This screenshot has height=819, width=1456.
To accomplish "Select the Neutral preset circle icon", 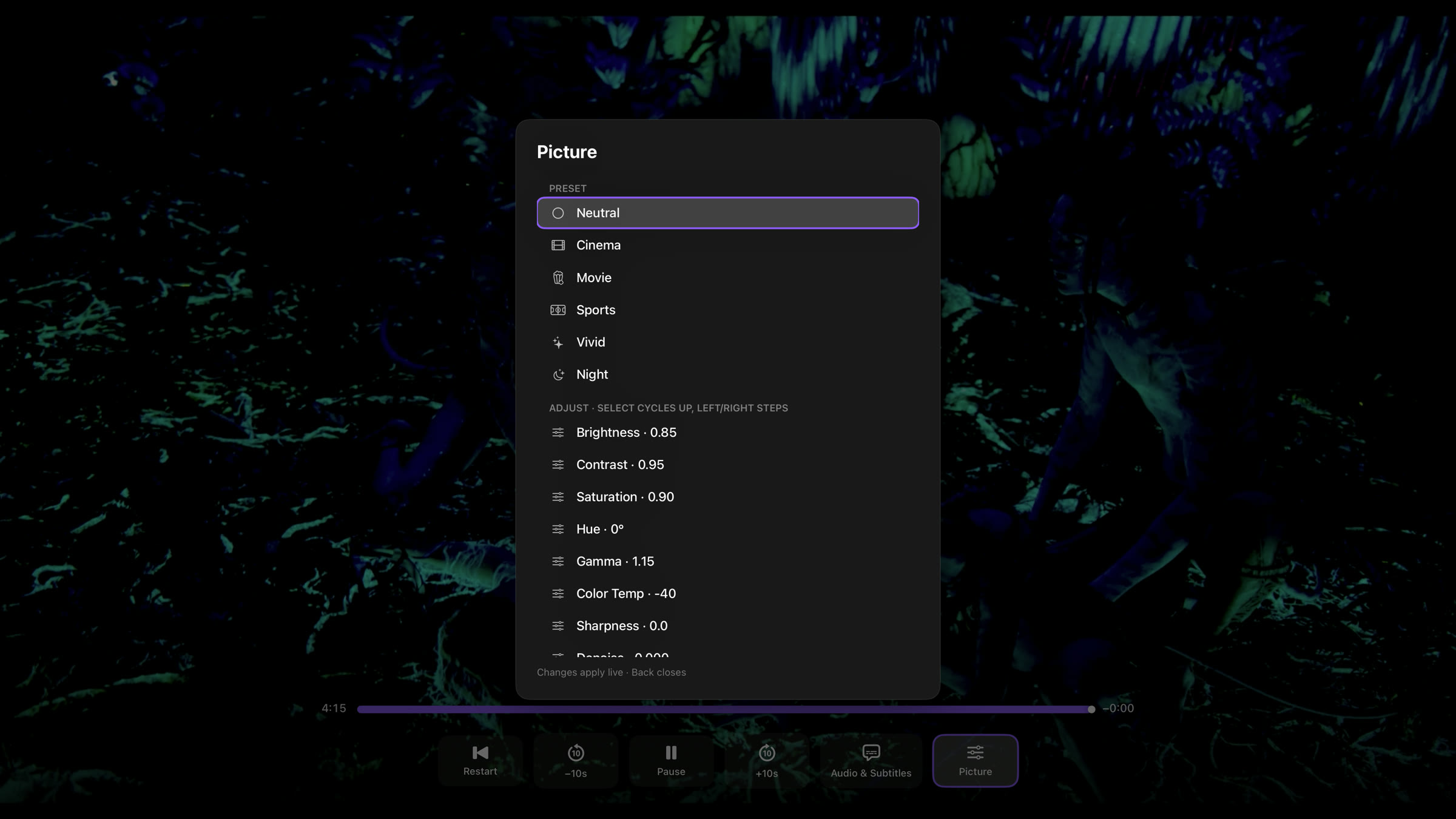I will click(558, 213).
